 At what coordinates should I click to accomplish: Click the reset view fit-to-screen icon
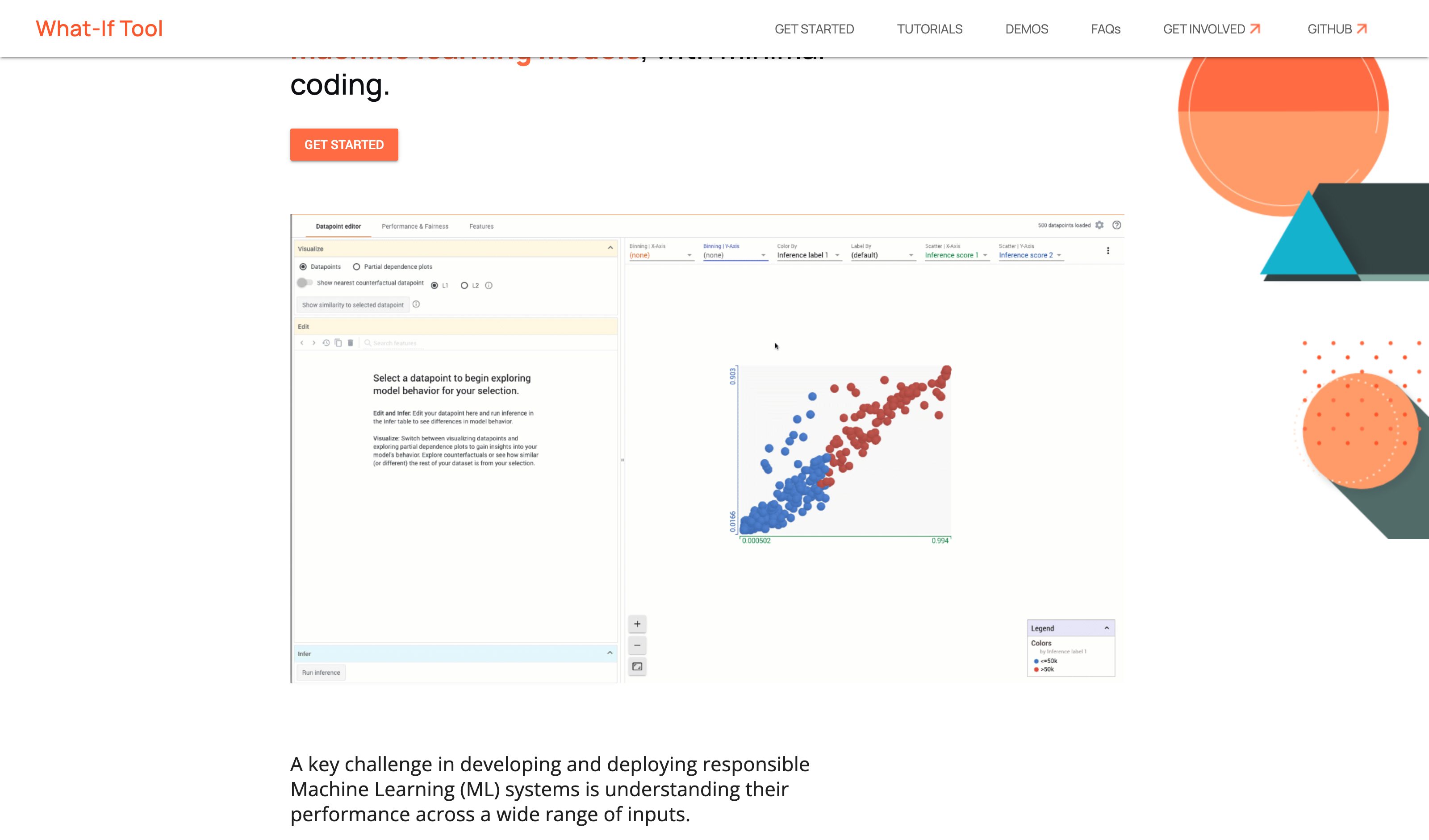pos(637,666)
